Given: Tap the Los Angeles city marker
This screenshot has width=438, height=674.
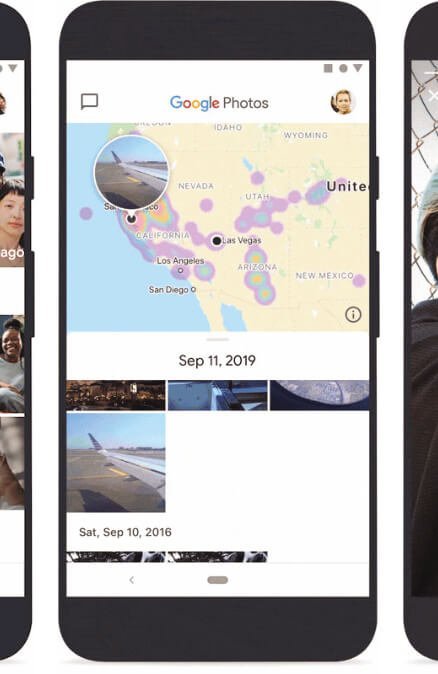Looking at the screenshot, I should 181,270.
